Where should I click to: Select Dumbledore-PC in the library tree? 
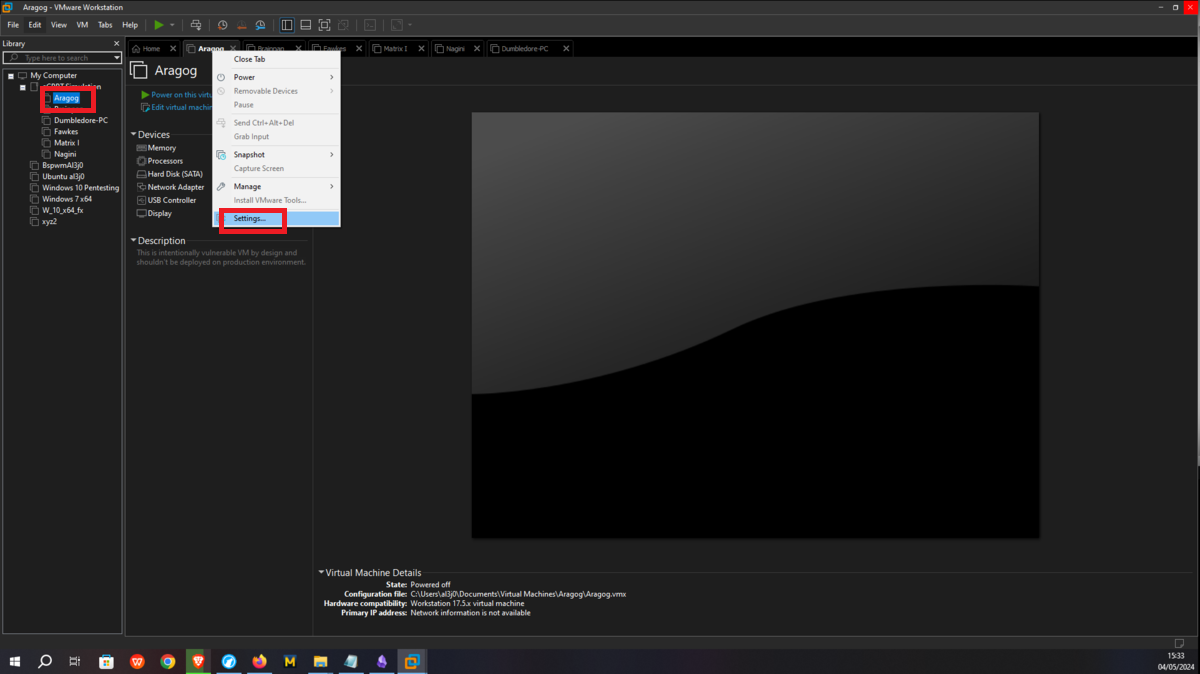pos(81,120)
